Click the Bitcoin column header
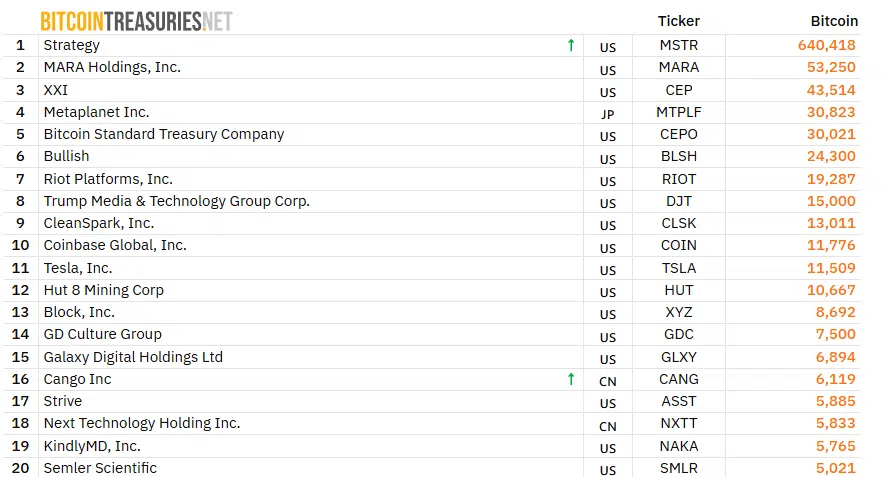Image resolution: width=889 pixels, height=477 pixels. click(x=834, y=21)
